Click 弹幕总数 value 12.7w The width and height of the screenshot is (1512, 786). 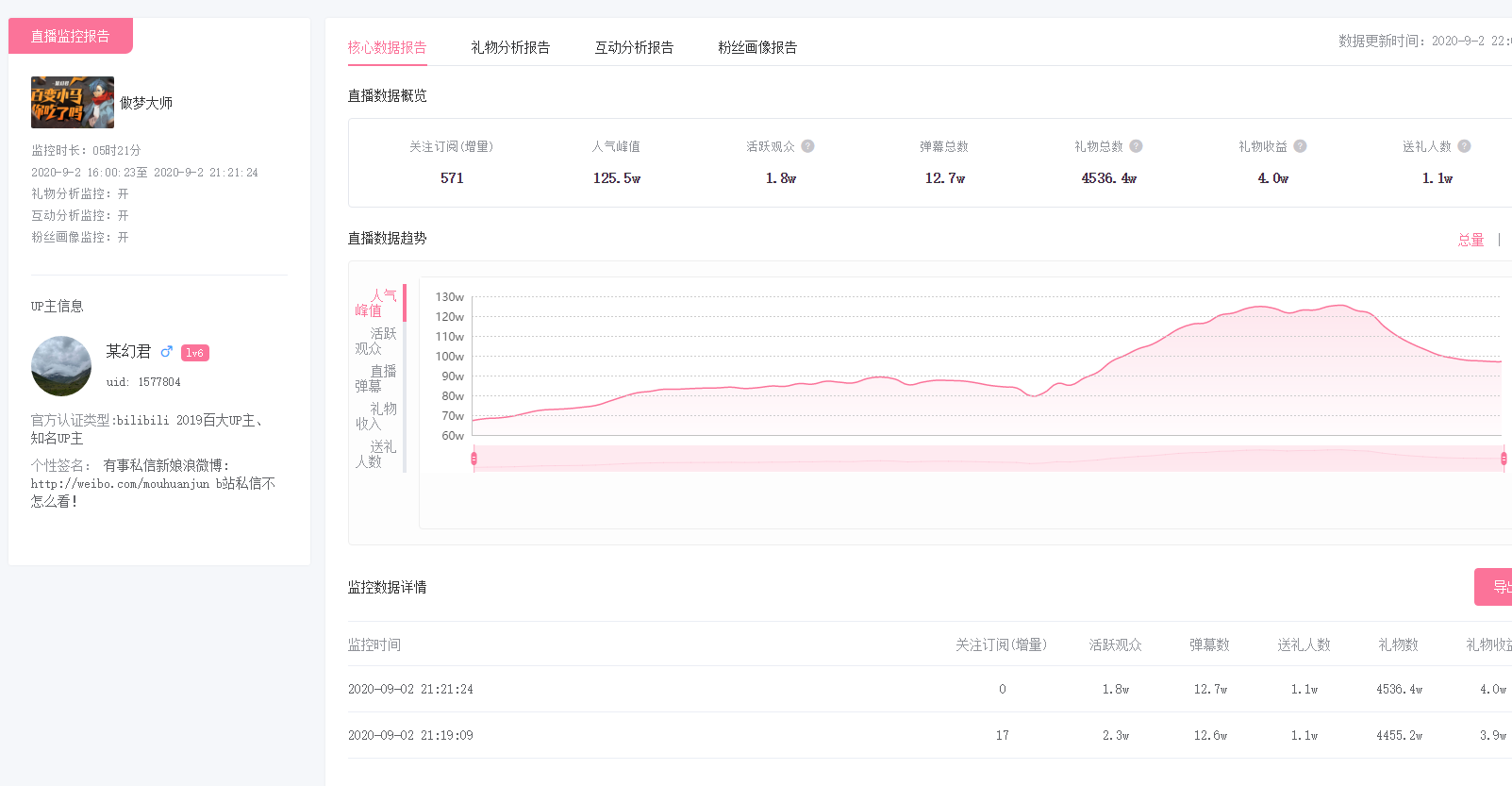pos(945,178)
